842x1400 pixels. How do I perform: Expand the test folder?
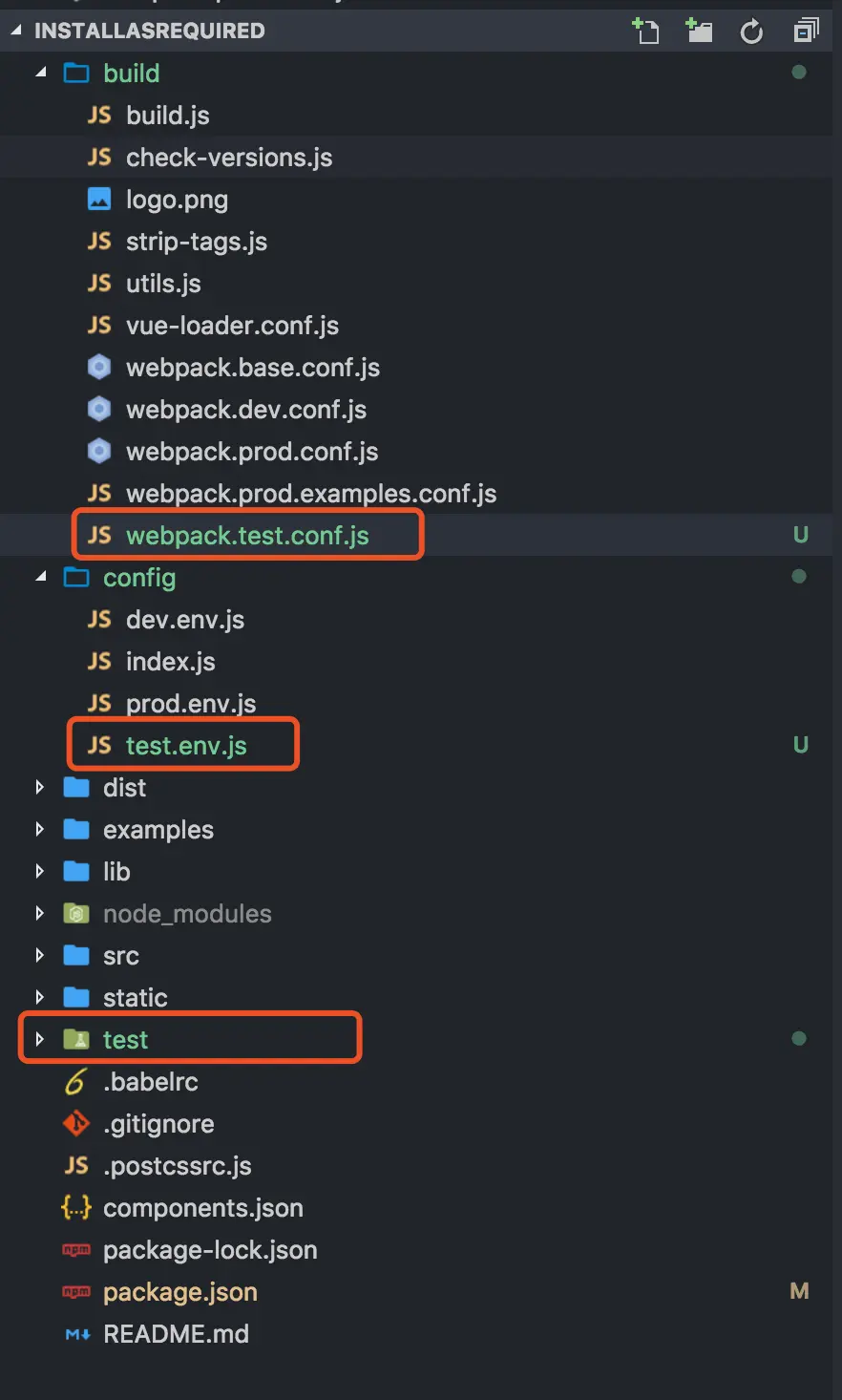tap(40, 1040)
